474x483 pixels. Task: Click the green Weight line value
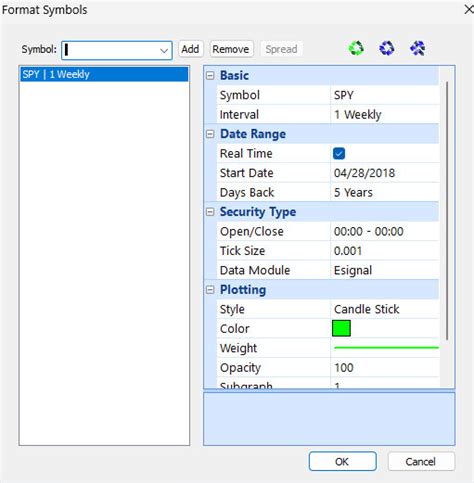coord(386,348)
